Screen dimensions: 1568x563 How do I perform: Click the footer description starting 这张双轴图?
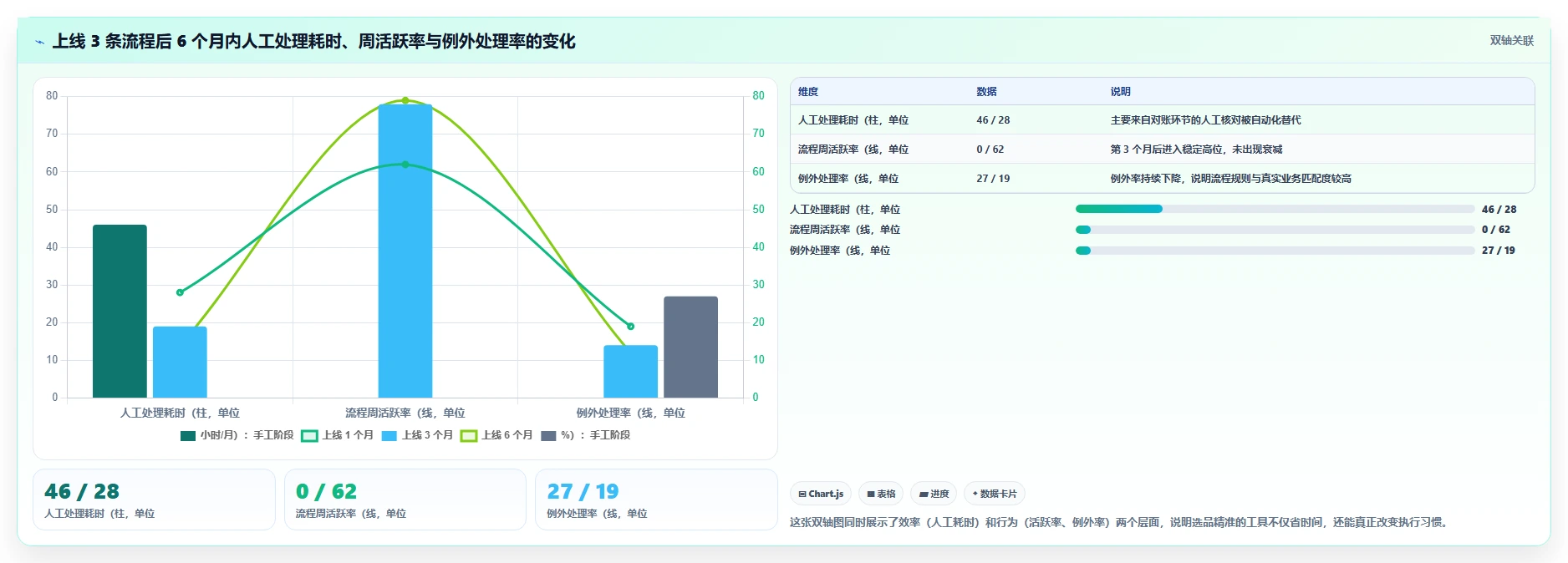pos(1121,522)
